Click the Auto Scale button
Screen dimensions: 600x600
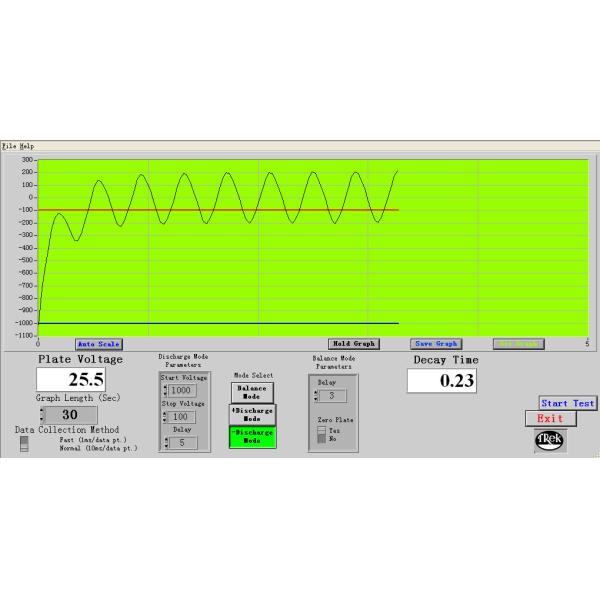[99, 344]
